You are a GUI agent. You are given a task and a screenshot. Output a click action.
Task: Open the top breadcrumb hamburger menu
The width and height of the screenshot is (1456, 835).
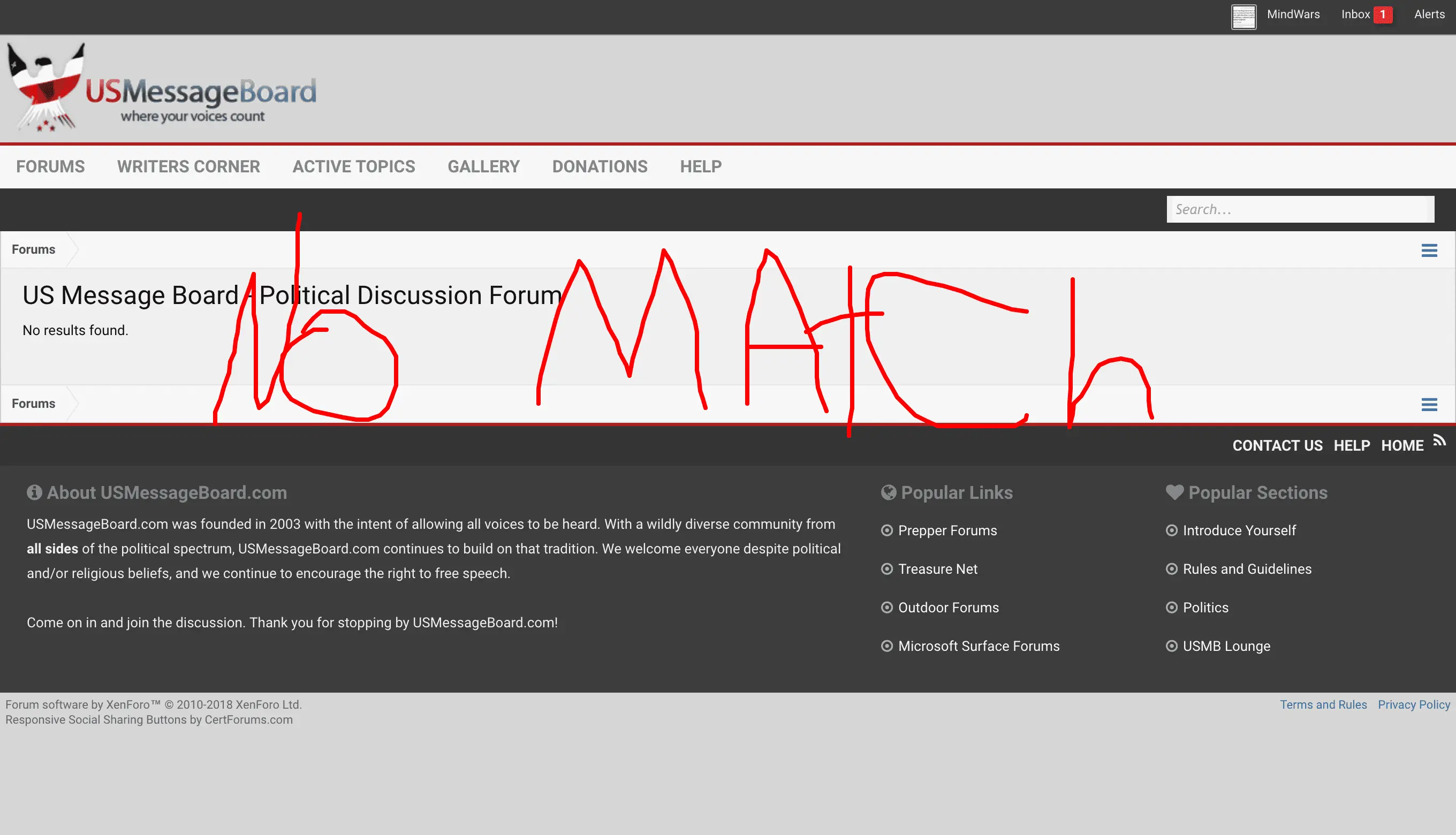[x=1429, y=250]
